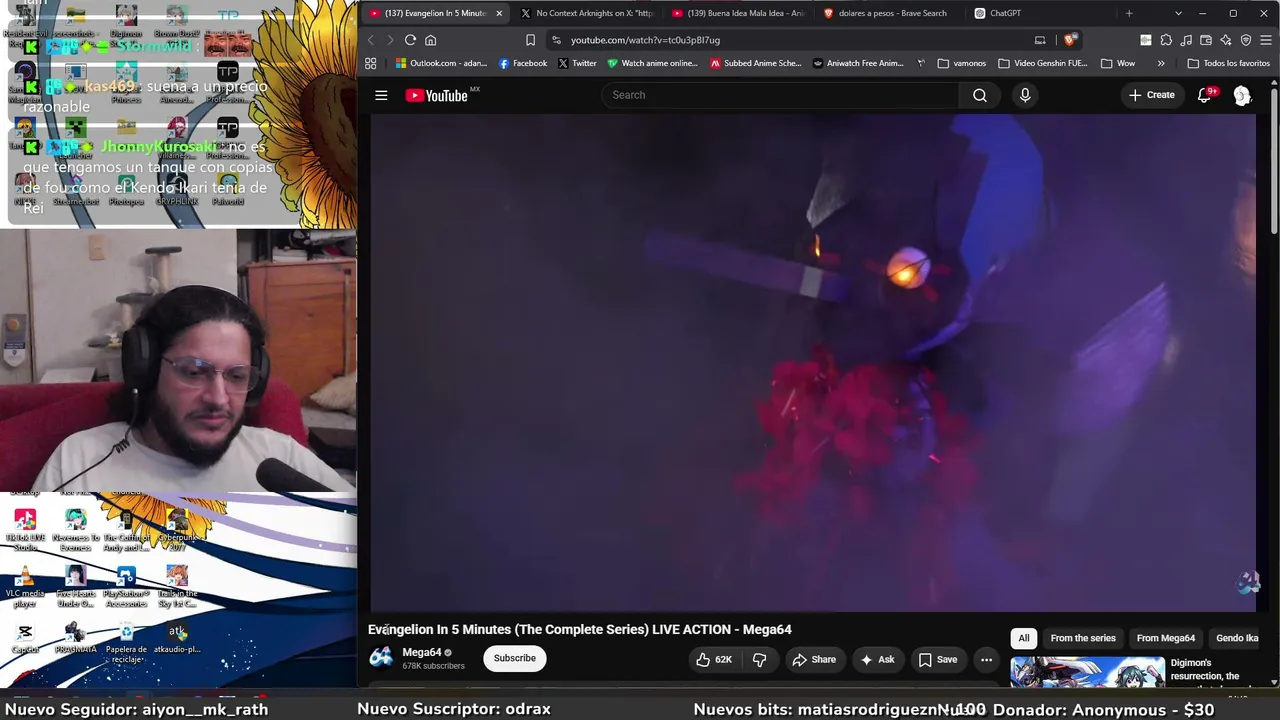Image resolution: width=1280 pixels, height=720 pixels.
Task: Click the YouTube Create button
Action: point(1152,95)
